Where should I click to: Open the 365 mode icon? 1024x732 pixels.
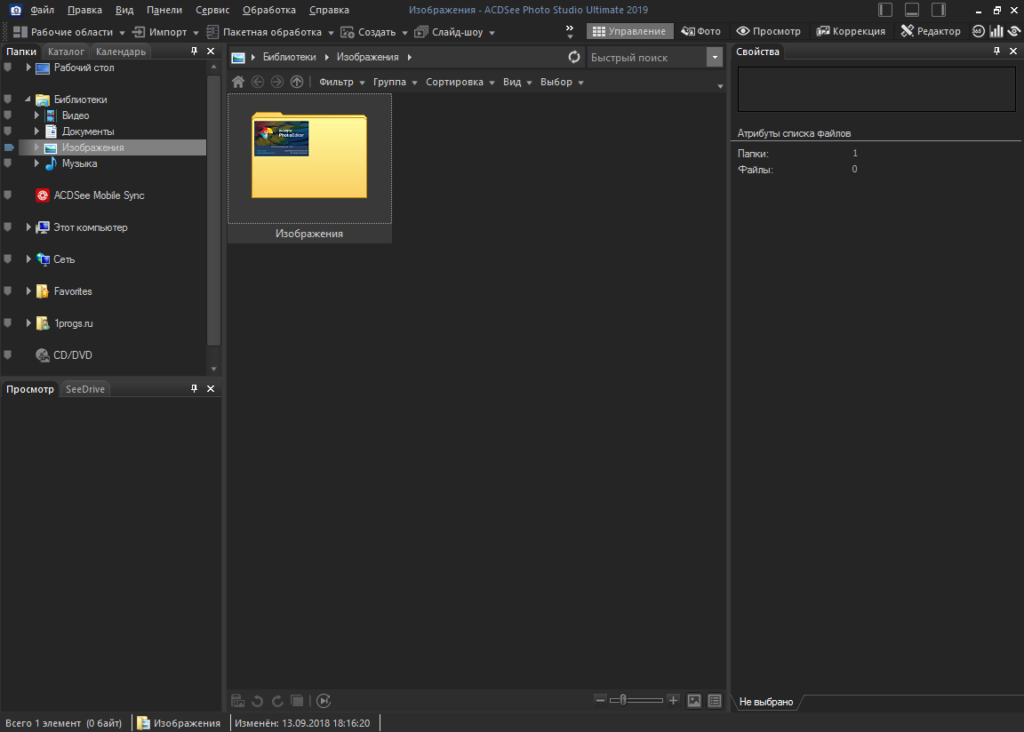[x=977, y=31]
